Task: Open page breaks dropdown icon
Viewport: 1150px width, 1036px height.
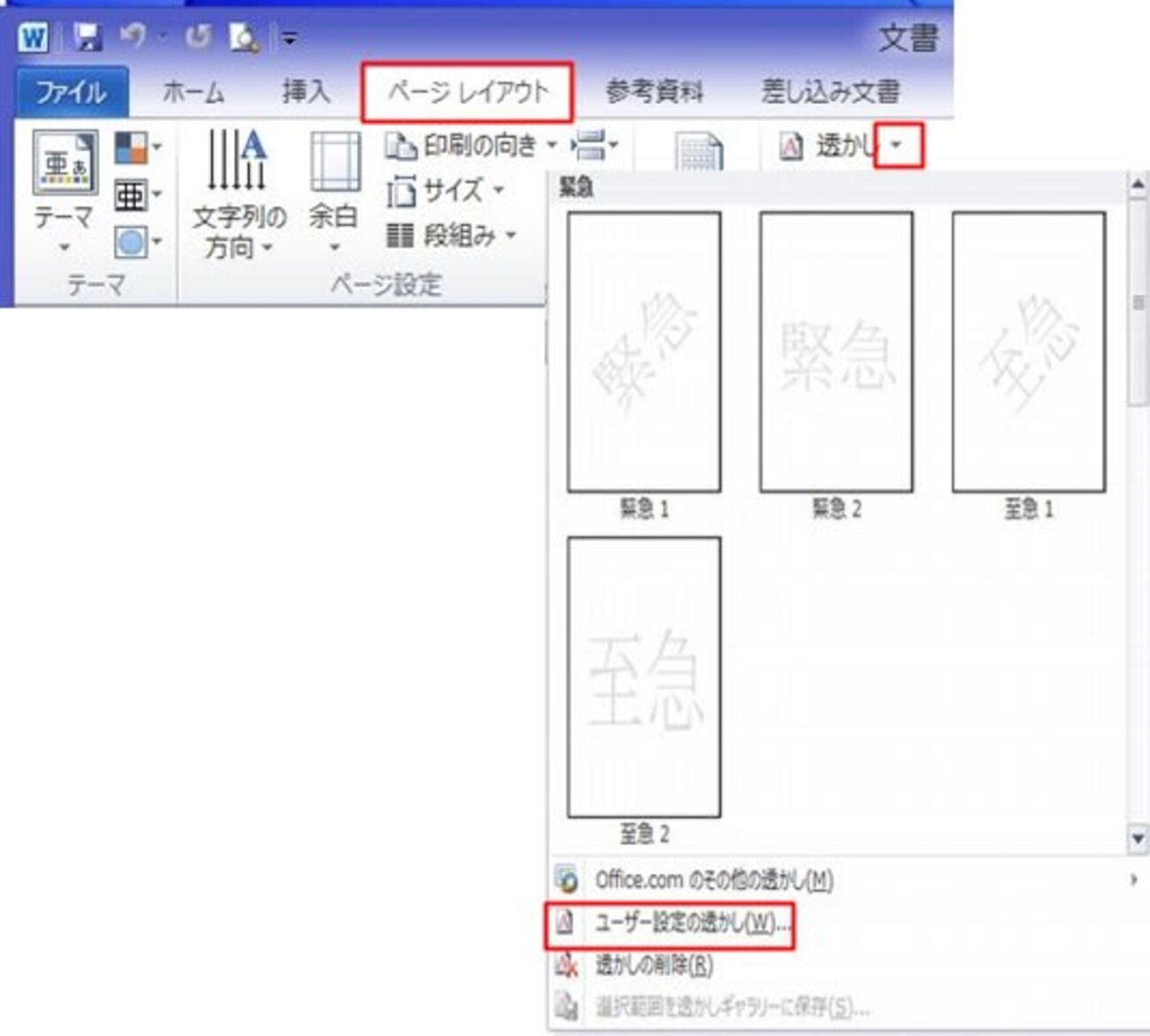Action: pos(594,145)
